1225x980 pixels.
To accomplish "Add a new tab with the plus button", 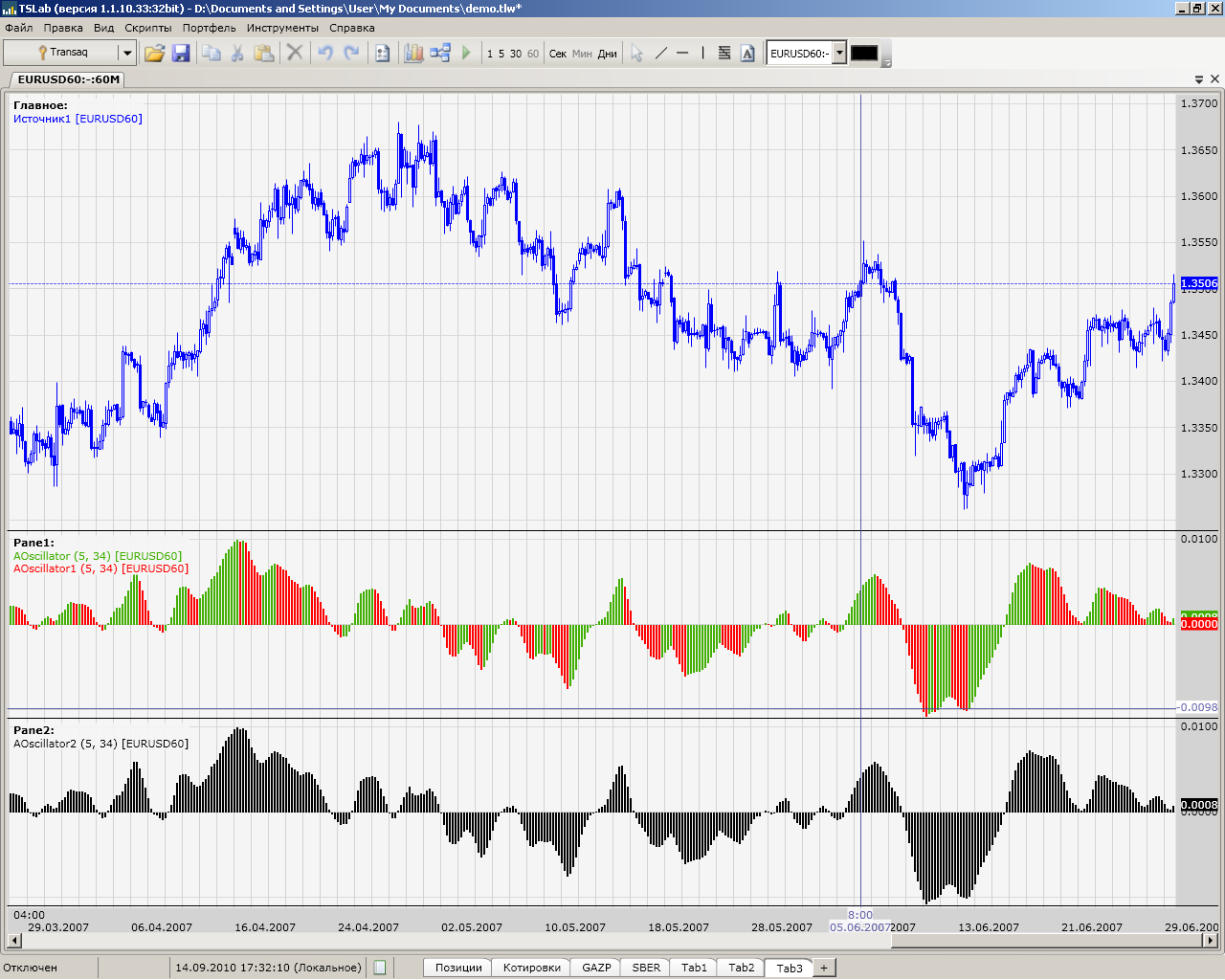I will [x=823, y=968].
